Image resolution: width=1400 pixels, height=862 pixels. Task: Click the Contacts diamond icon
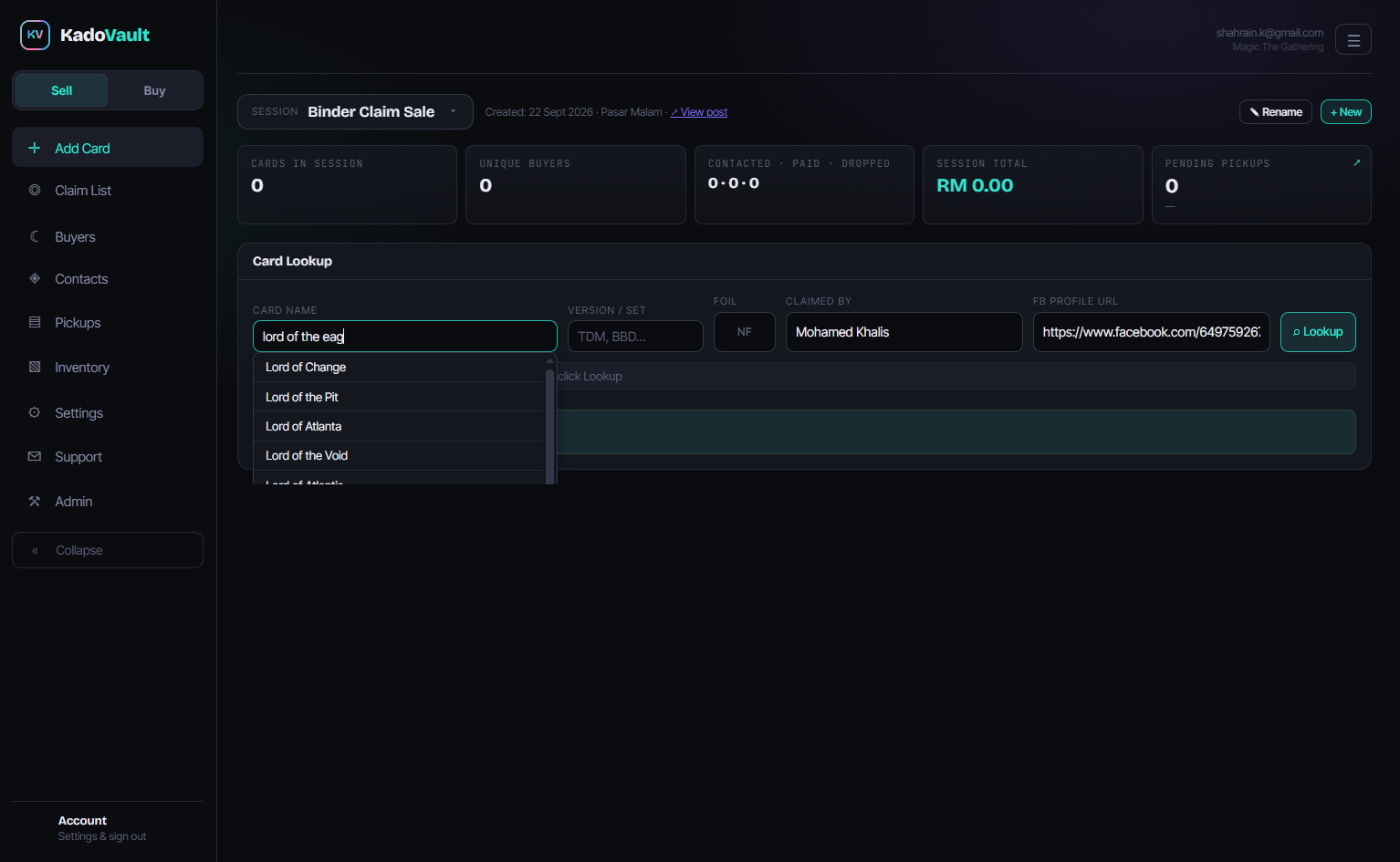(x=35, y=278)
